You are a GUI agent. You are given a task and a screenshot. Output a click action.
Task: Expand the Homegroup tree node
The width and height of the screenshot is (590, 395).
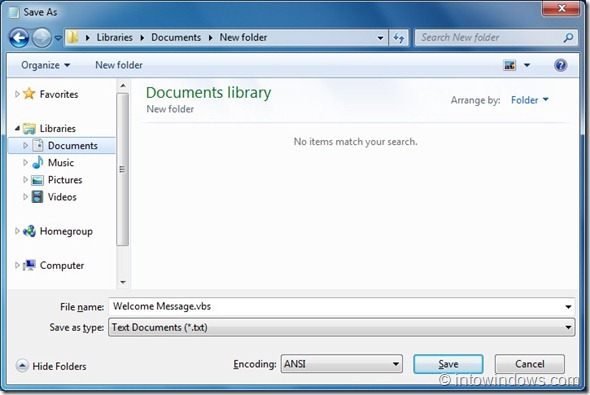17,231
